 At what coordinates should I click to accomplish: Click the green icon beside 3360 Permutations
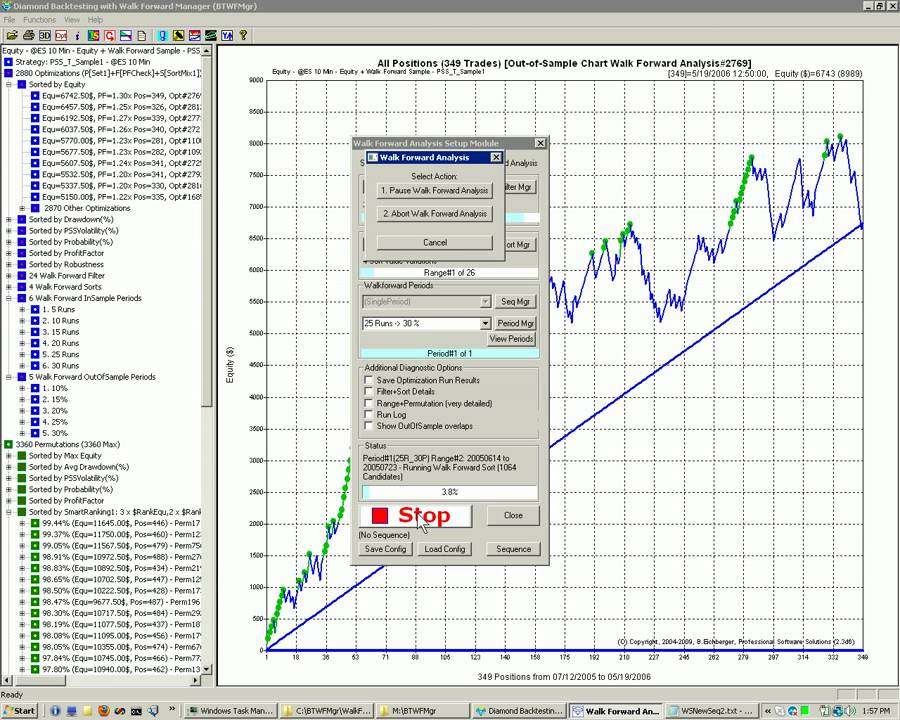(x=8, y=444)
